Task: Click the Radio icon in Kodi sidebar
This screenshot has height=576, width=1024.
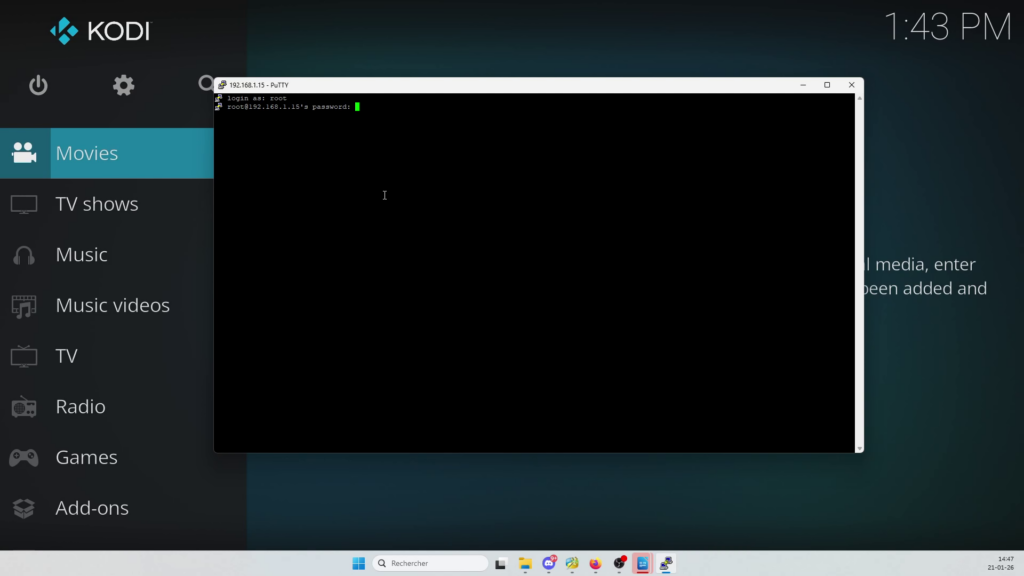Action: [24, 407]
